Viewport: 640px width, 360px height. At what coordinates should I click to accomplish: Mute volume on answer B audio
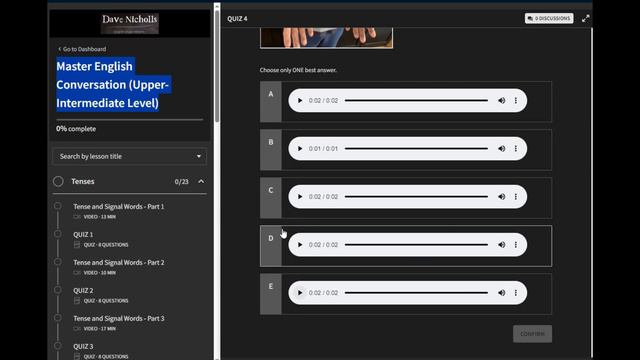pyautogui.click(x=502, y=149)
